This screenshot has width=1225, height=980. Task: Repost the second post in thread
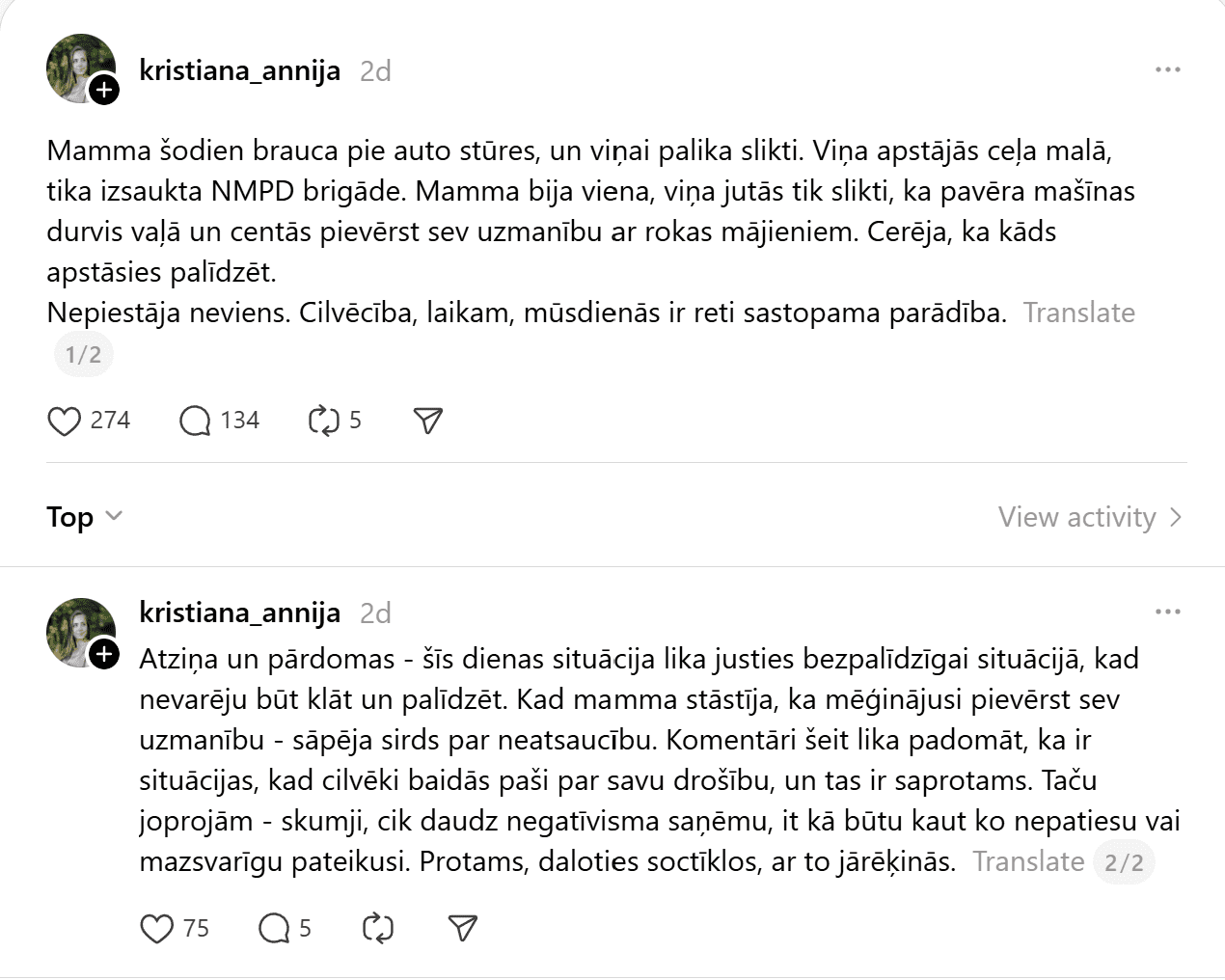click(x=377, y=929)
